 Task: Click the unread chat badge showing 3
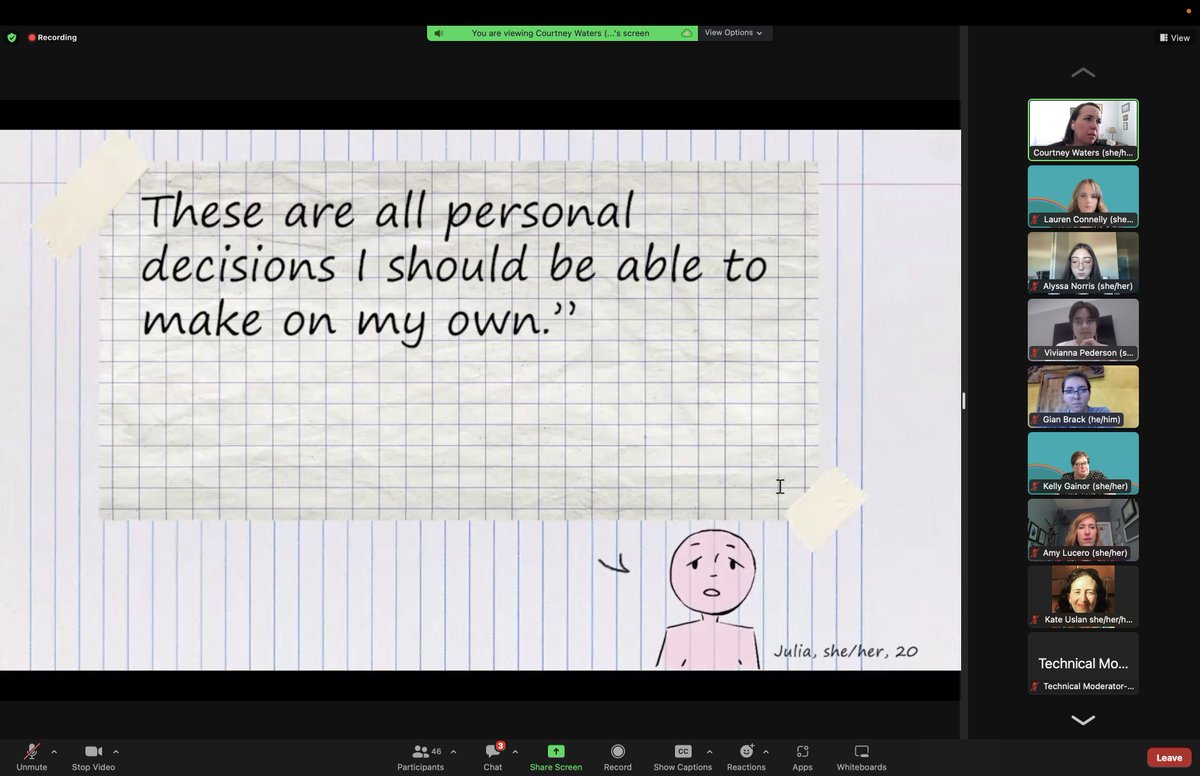pyautogui.click(x=500, y=746)
